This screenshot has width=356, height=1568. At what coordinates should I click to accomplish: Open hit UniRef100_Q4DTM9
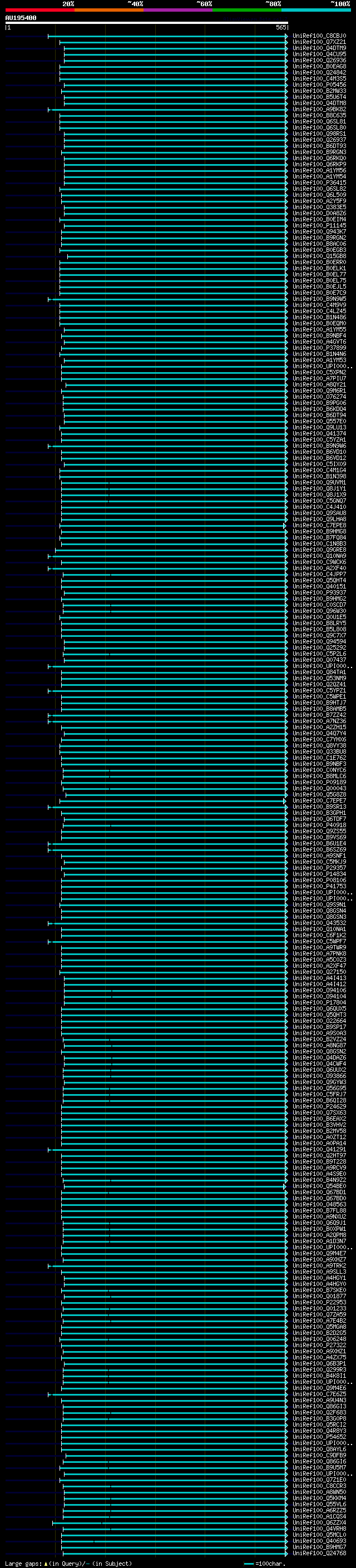[319, 48]
